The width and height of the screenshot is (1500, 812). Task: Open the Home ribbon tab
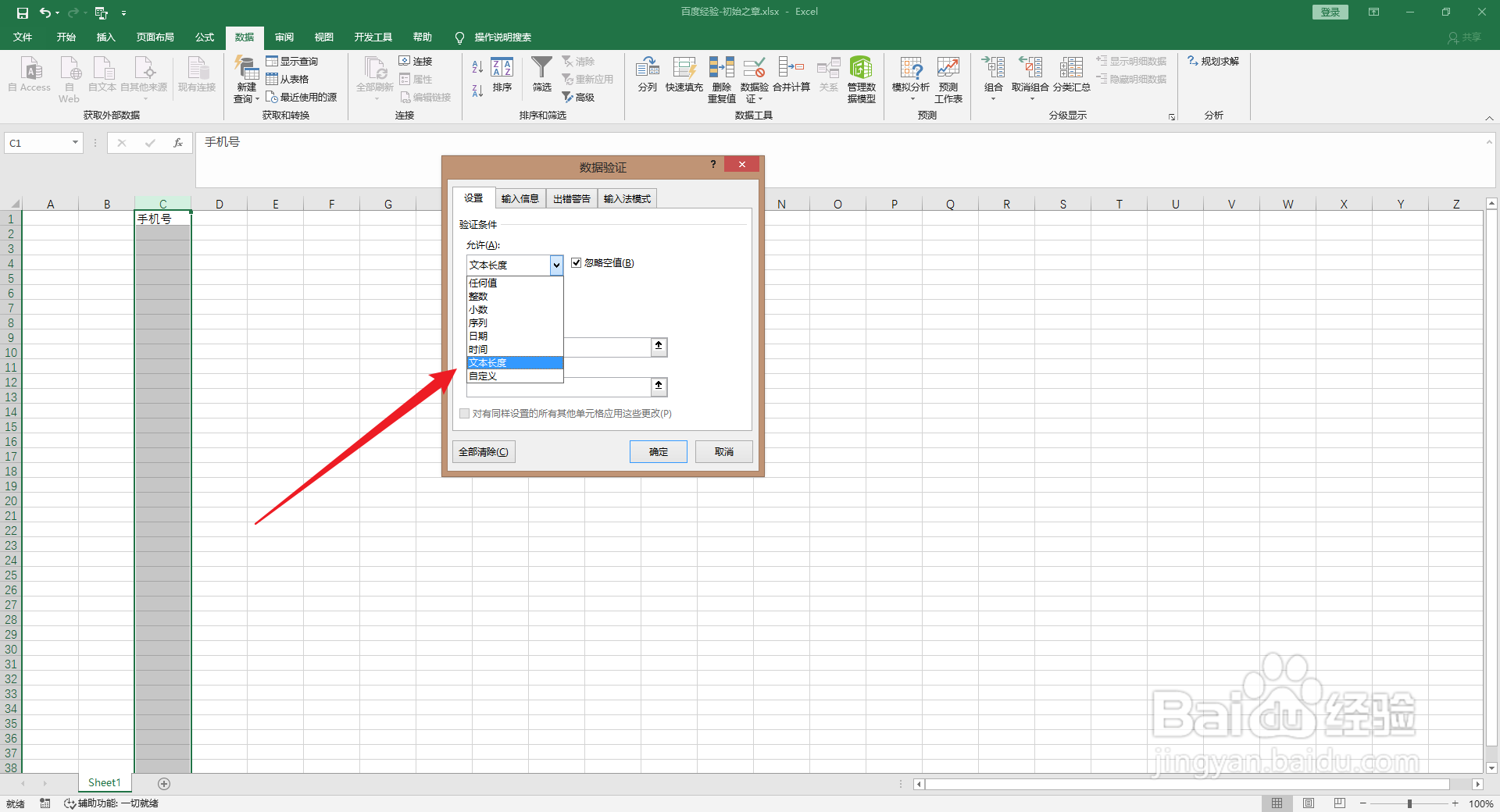pos(66,37)
